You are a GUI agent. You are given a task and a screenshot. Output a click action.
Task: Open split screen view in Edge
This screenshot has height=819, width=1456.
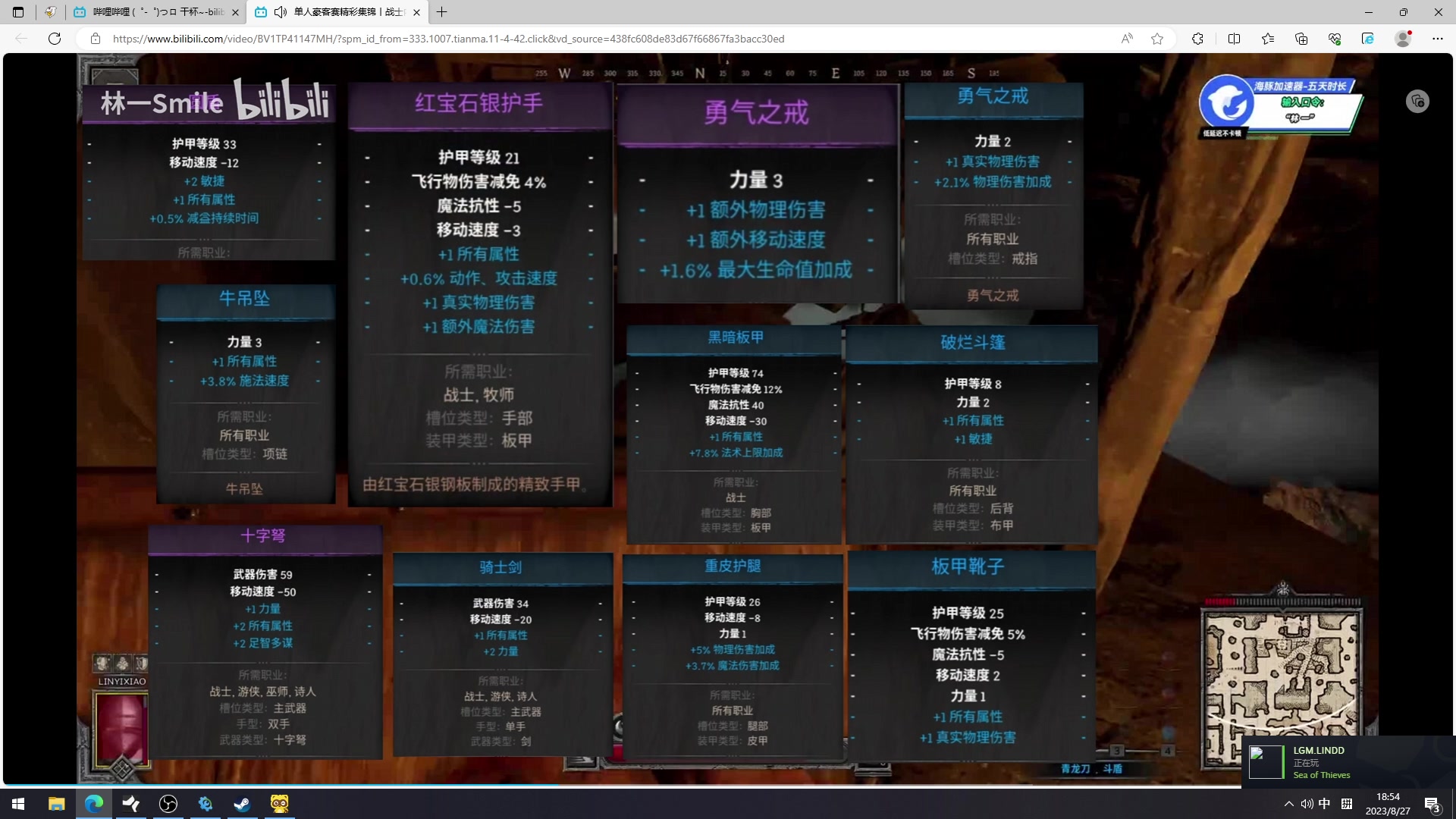click(x=1234, y=38)
